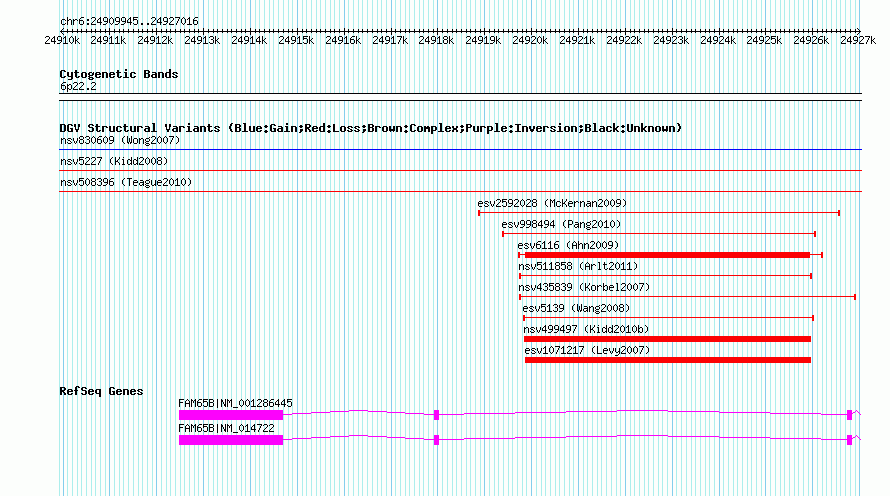Click the Cytogenetic Bands track heading

pyautogui.click(x=119, y=74)
